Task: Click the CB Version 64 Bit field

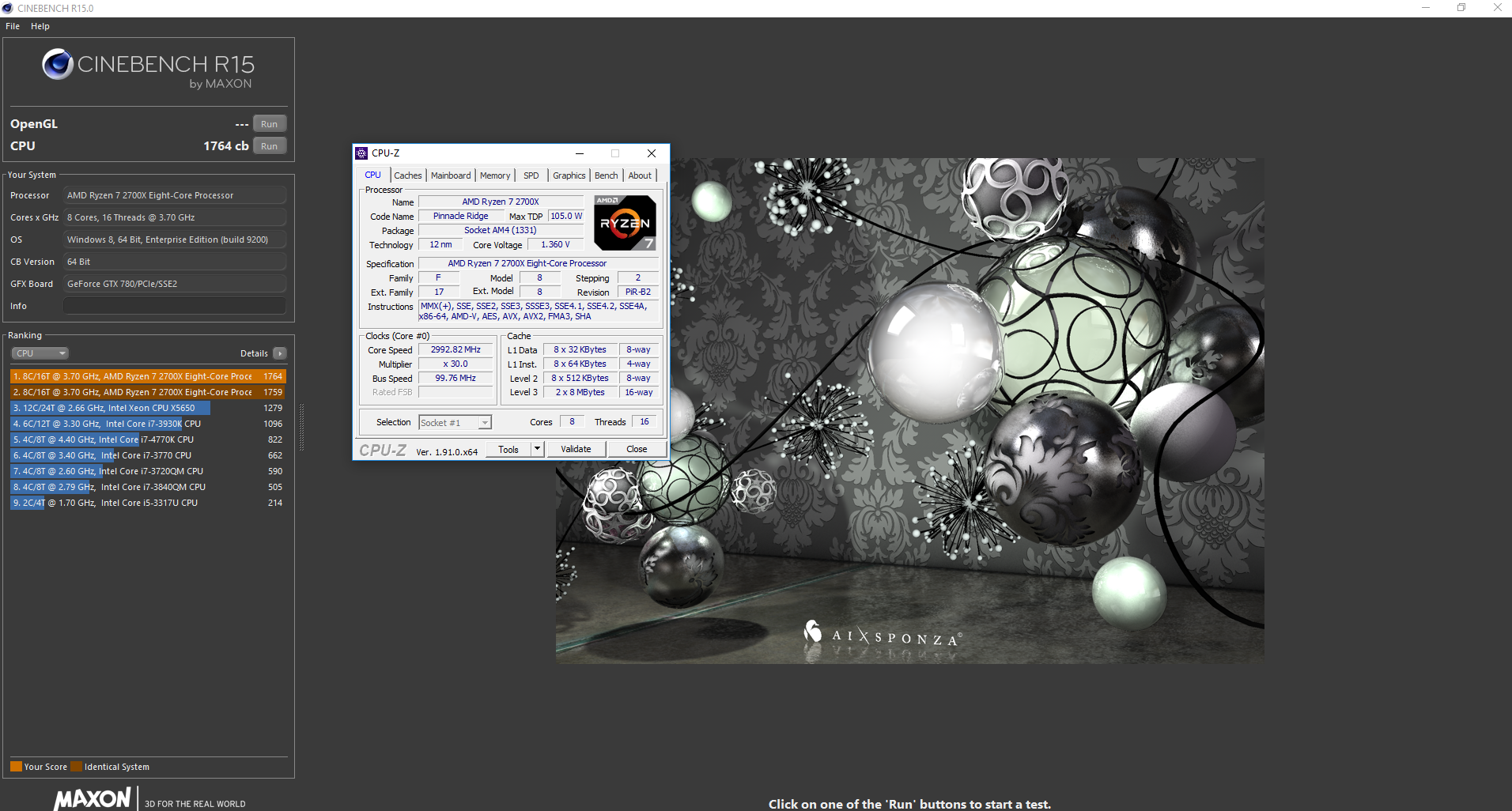Action: coord(175,262)
